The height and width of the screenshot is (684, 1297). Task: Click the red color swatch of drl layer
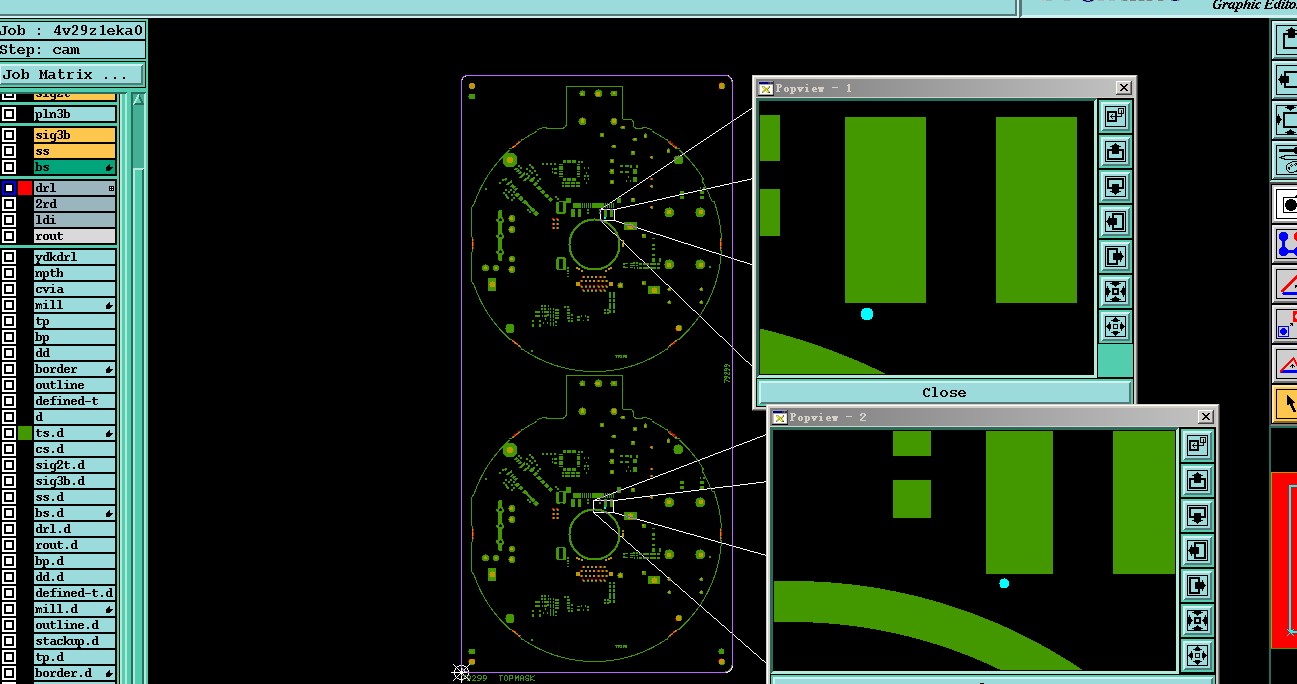point(25,188)
